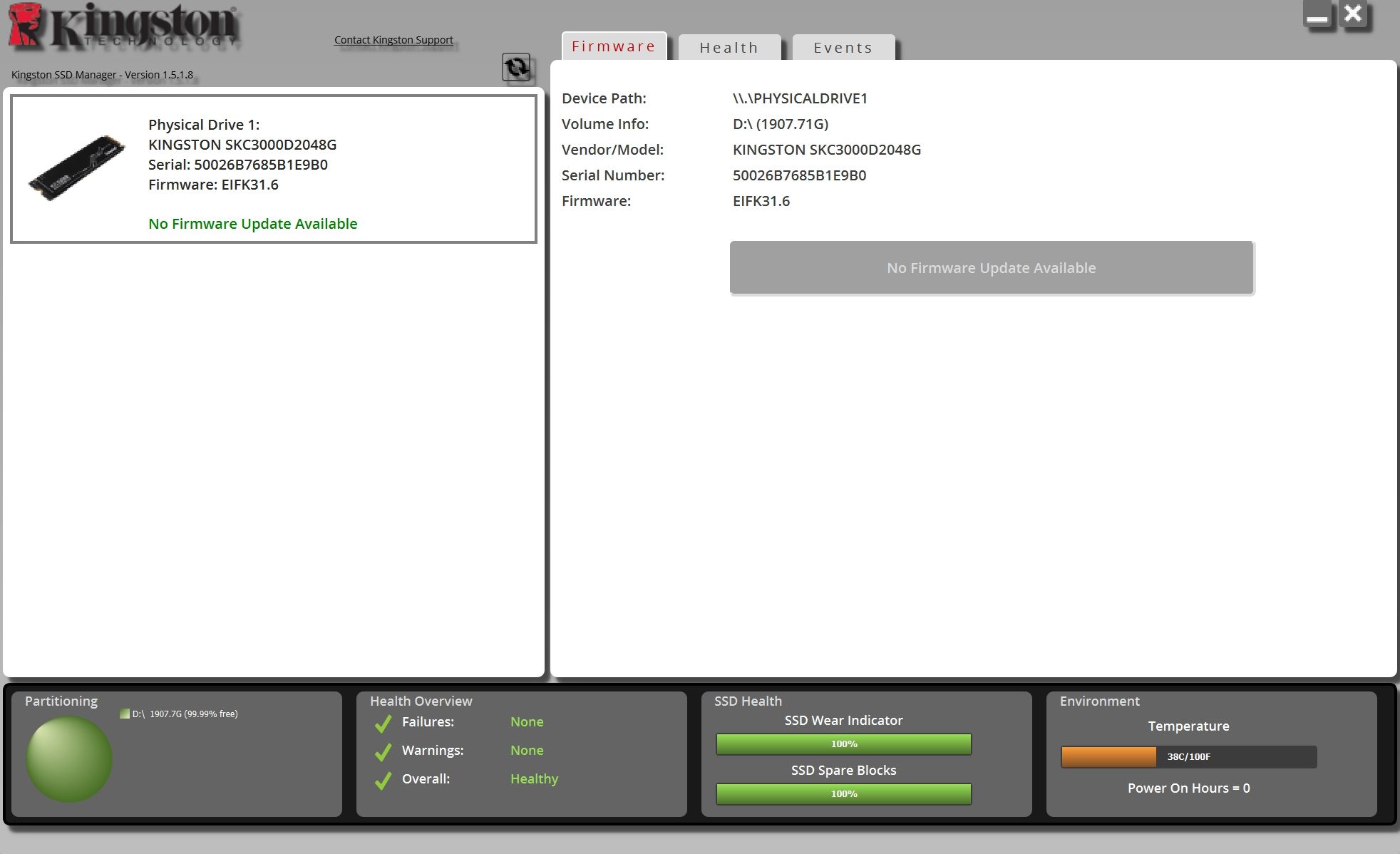Click the Serial Number label
This screenshot has width=1400, height=854.
pos(613,175)
